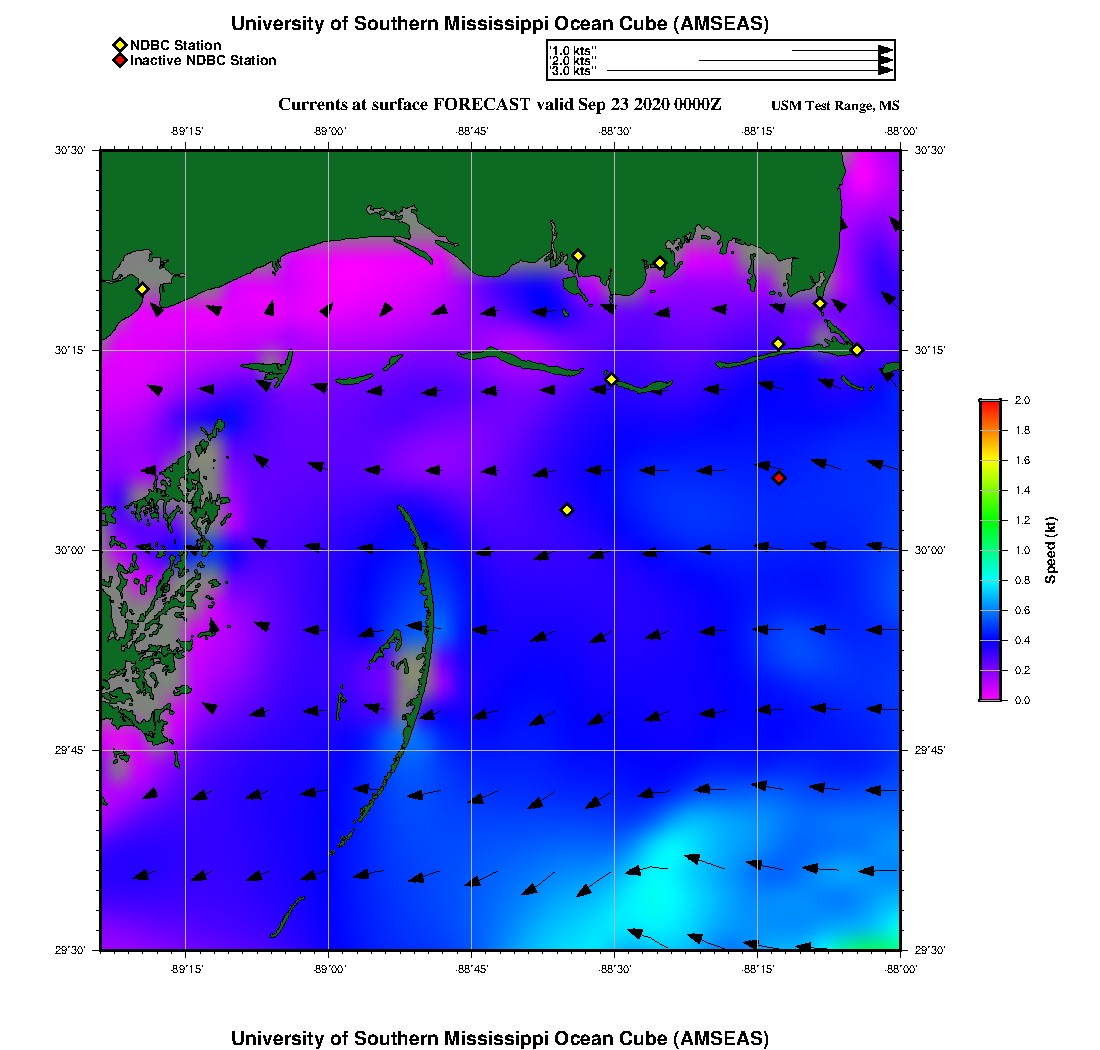Click red Inactive NDBC Station legend diamond
Image resolution: width=1100 pixels, height=1050 pixels.
click(119, 61)
